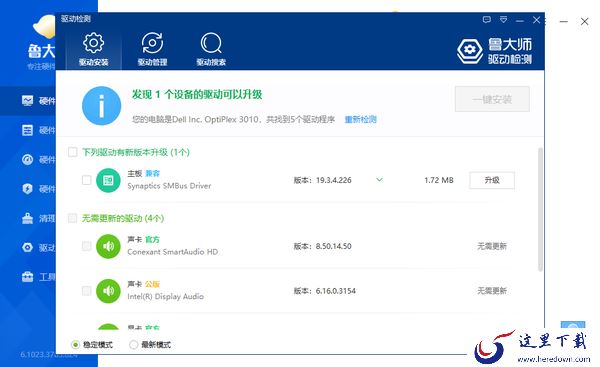Tick the Conexant SmartAudio HD checkbox
Image resolution: width=600 pixels, height=367 pixels.
point(86,246)
